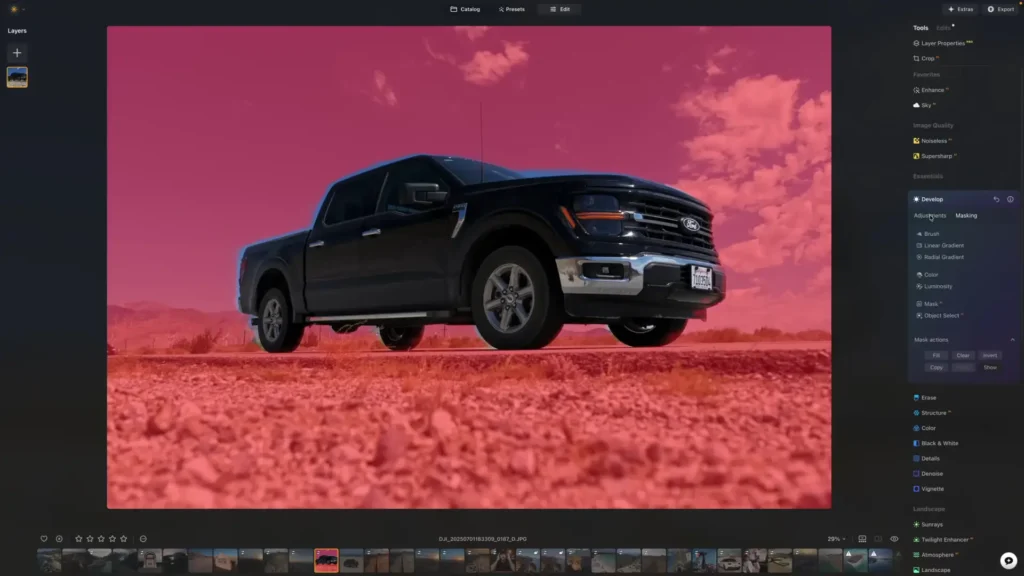Collapse the Mask actions section
1024x576 pixels.
click(1013, 340)
